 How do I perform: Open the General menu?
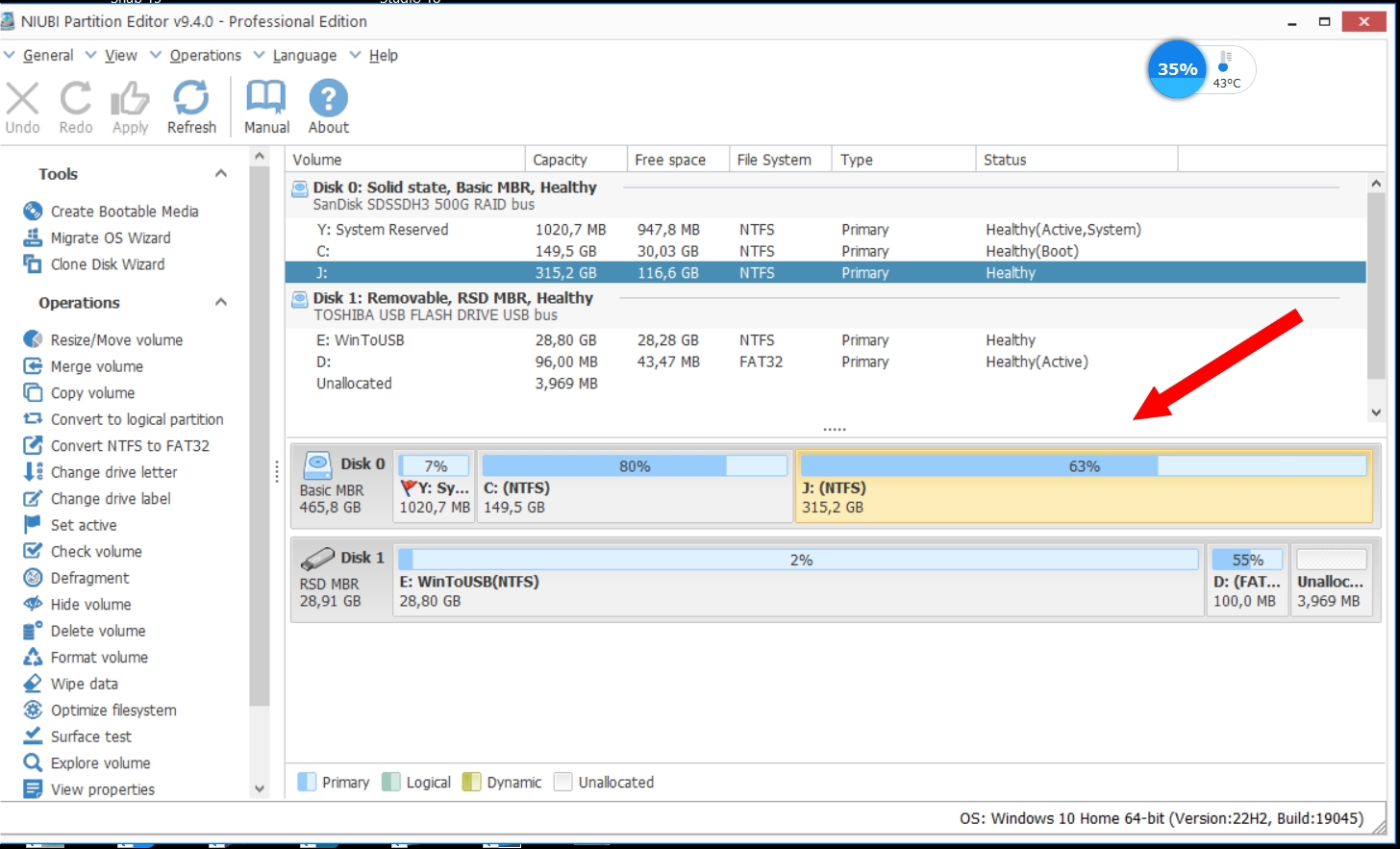point(48,56)
